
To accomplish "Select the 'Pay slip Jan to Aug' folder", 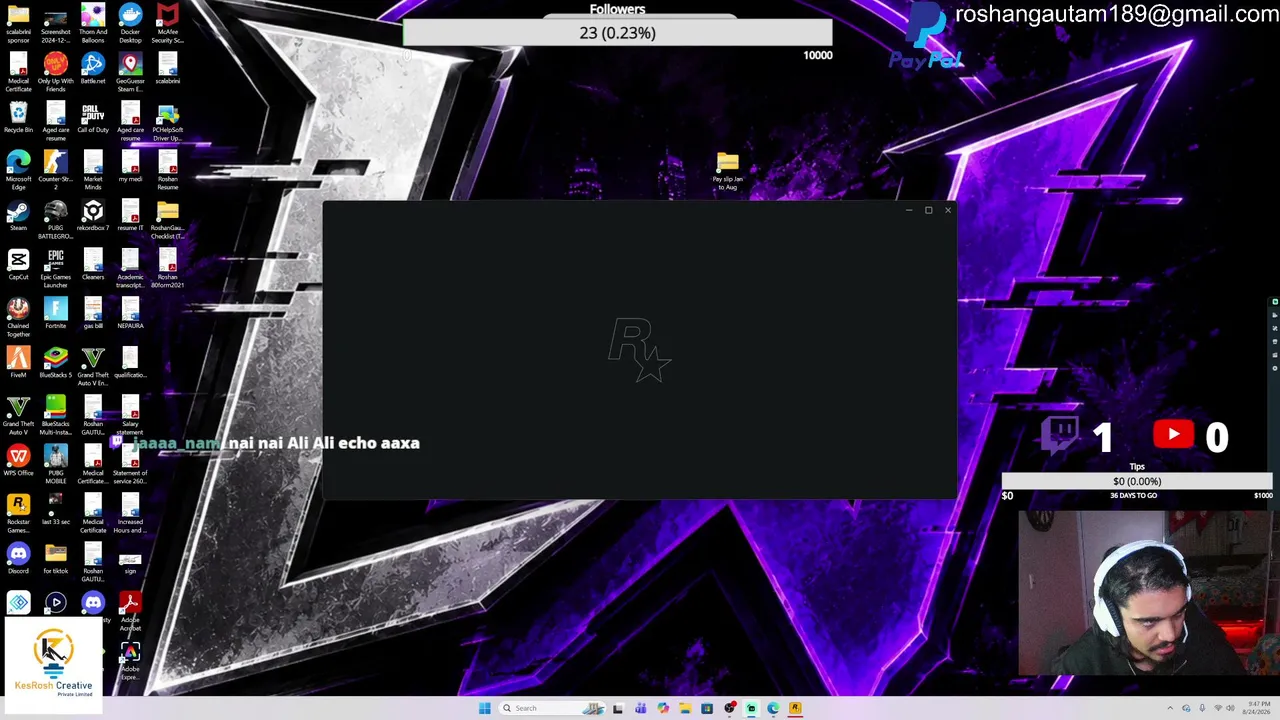I will click(727, 163).
